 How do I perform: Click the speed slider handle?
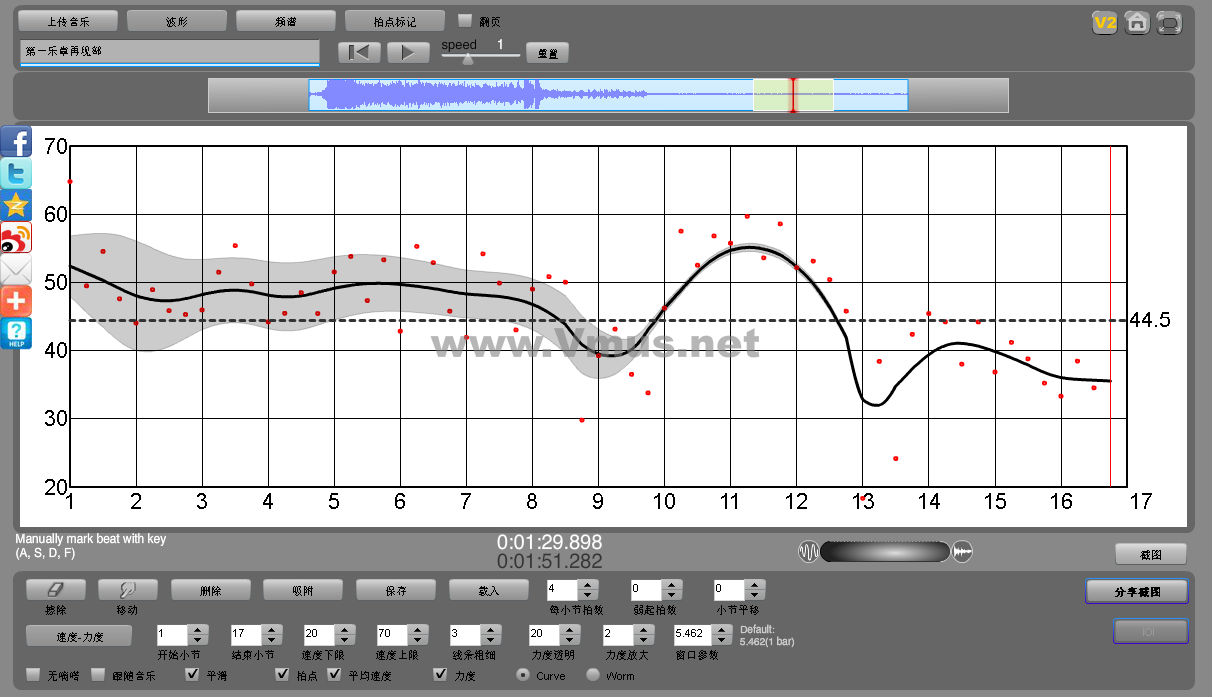(468, 59)
